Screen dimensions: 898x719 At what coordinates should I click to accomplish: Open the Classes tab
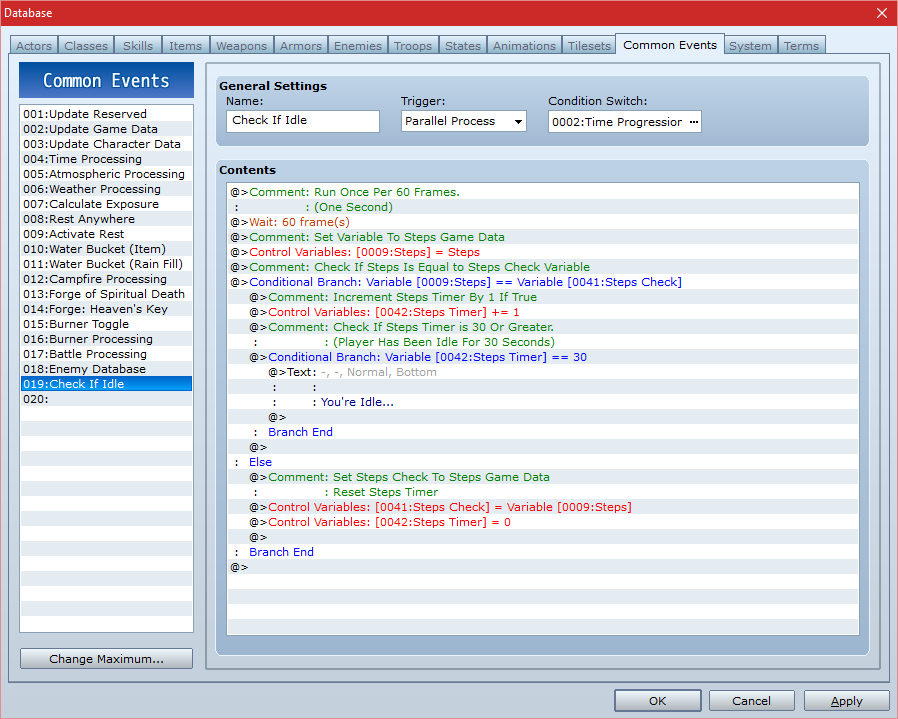point(86,46)
